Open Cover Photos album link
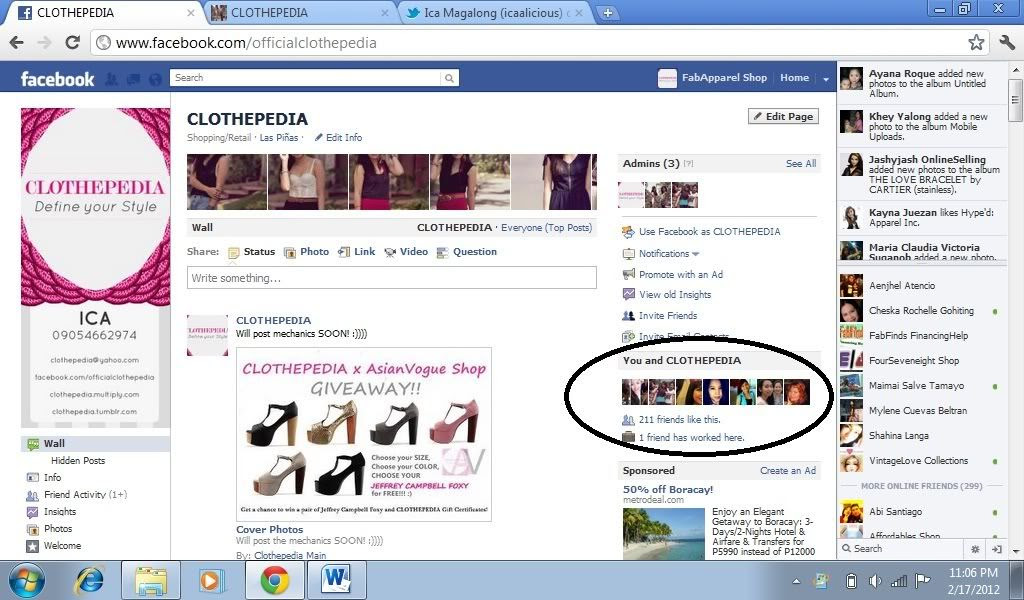Screen dimensions: 1024x600 coord(270,529)
